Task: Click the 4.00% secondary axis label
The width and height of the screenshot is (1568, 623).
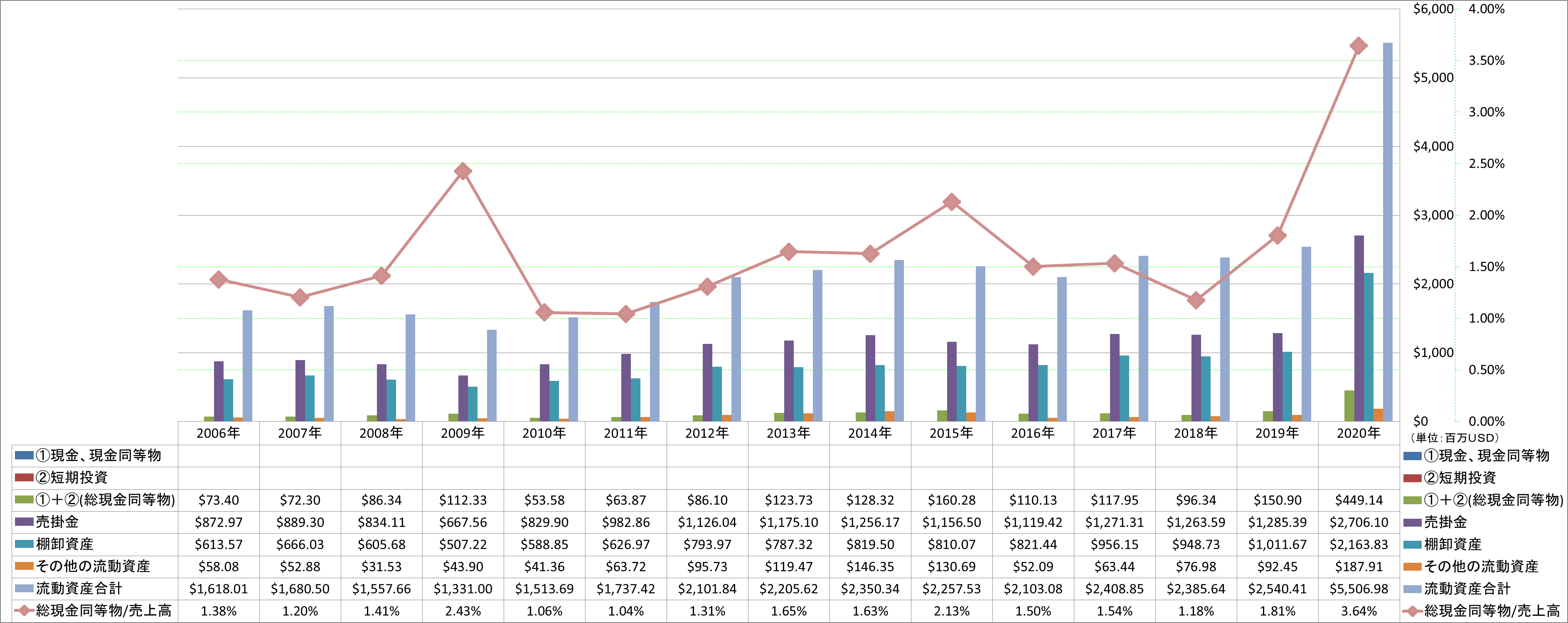Action: [1487, 9]
